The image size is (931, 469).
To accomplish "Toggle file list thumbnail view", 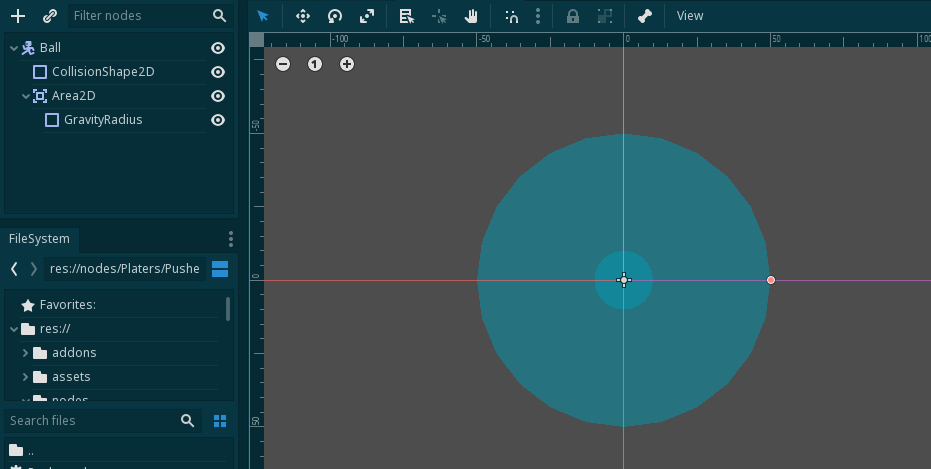I will [x=220, y=421].
